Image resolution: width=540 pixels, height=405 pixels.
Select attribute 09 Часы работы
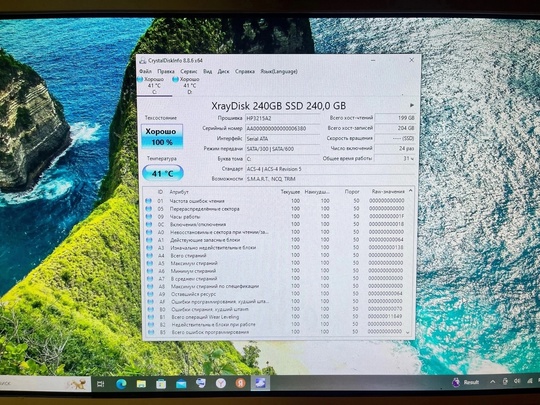coord(276,217)
